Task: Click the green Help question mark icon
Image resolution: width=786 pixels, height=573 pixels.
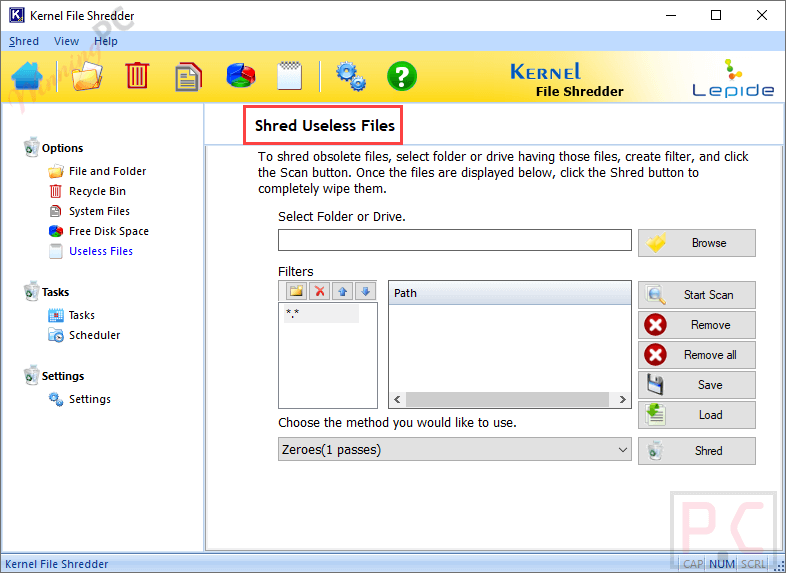Action: click(402, 76)
